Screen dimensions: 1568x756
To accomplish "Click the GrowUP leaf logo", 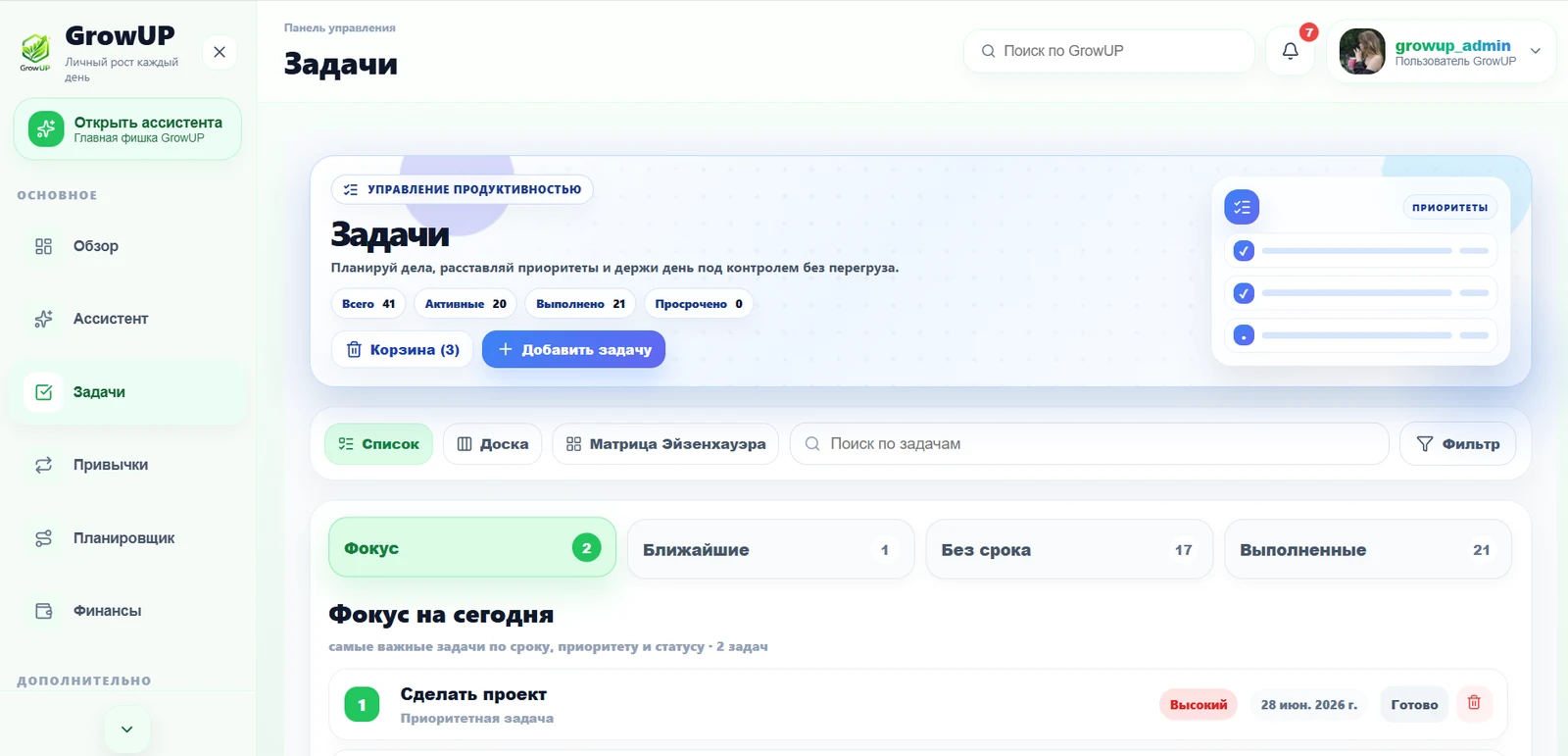I will pyautogui.click(x=35, y=52).
